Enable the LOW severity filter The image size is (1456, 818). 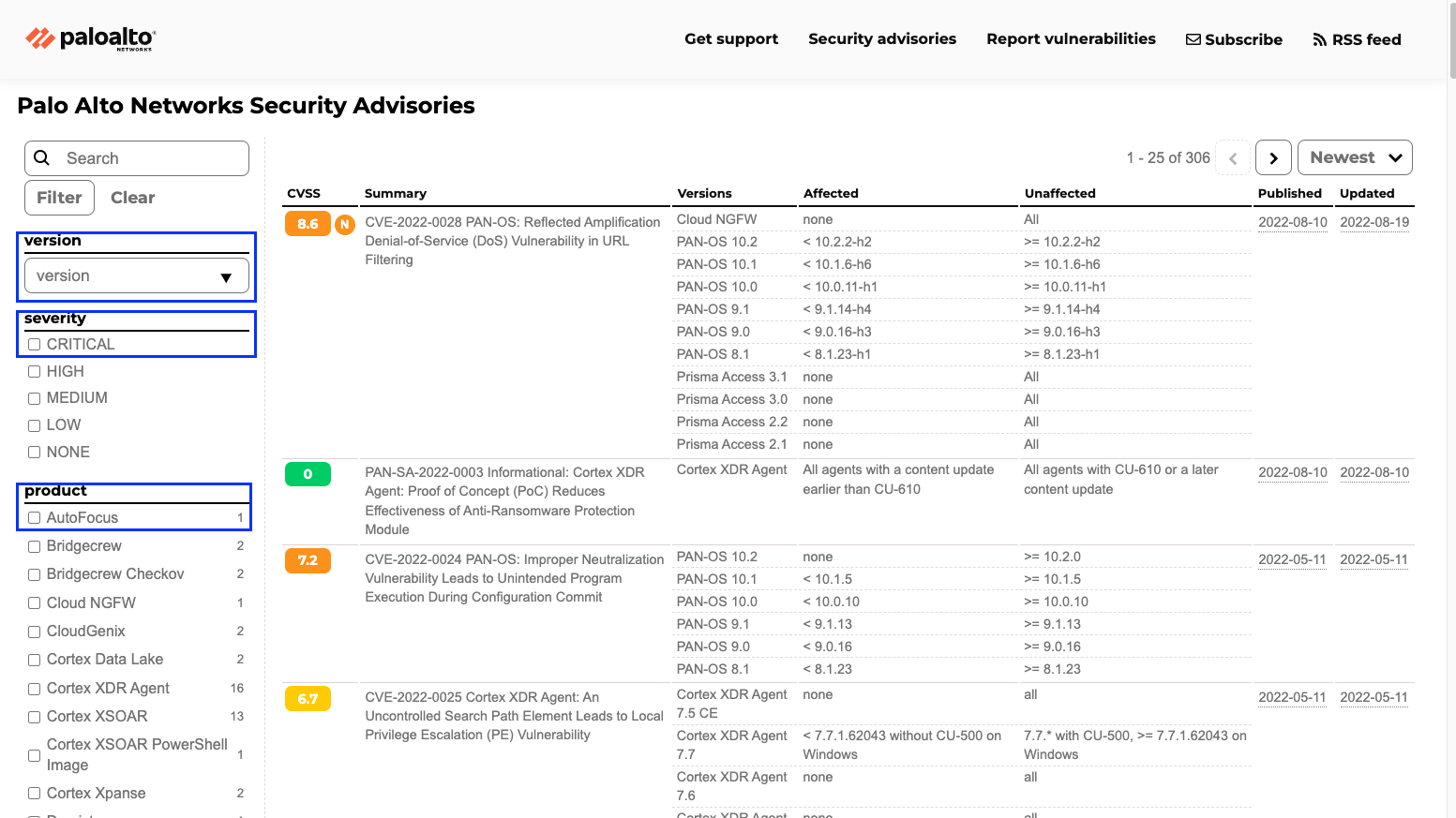[x=35, y=425]
